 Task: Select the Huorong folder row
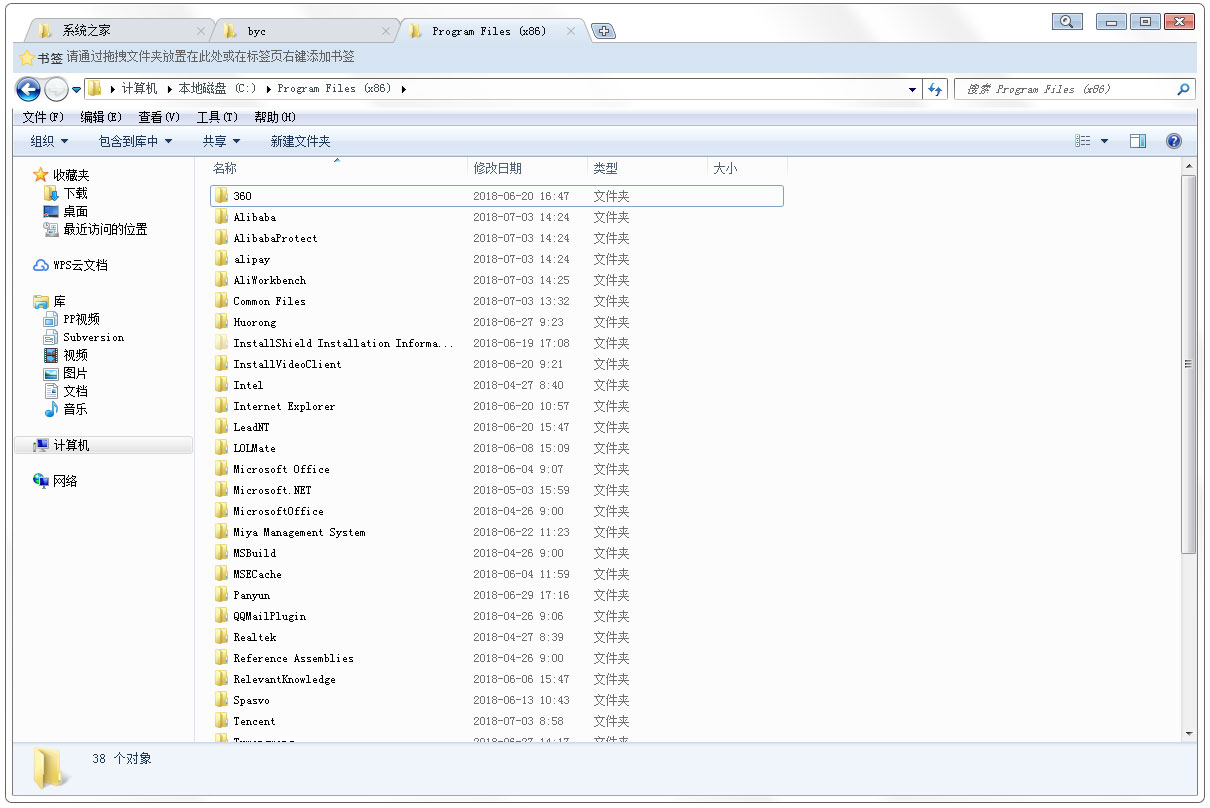[497, 322]
